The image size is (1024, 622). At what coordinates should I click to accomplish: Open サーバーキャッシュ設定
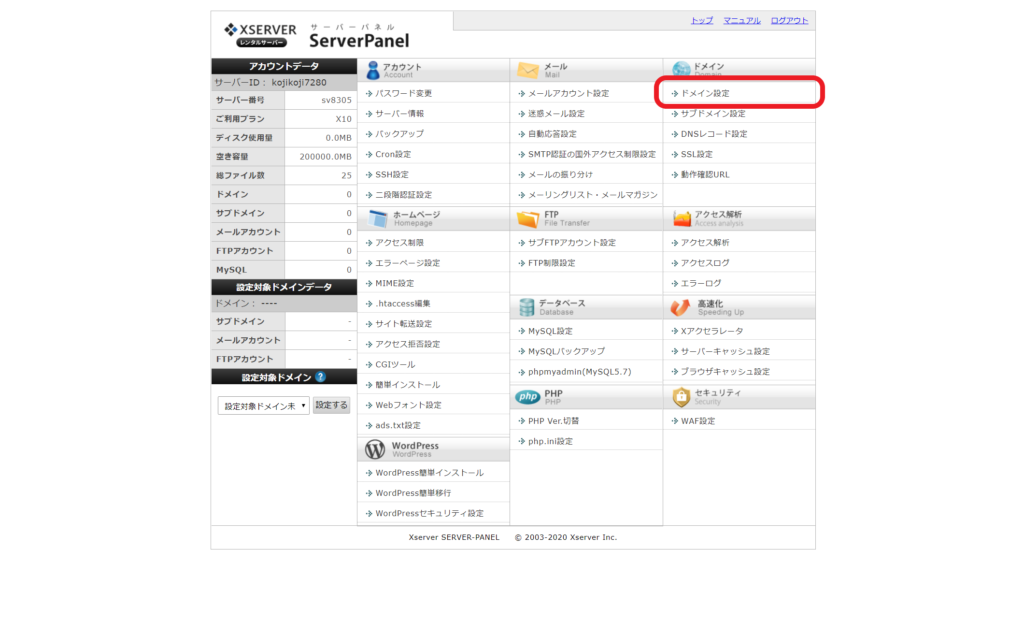click(726, 352)
